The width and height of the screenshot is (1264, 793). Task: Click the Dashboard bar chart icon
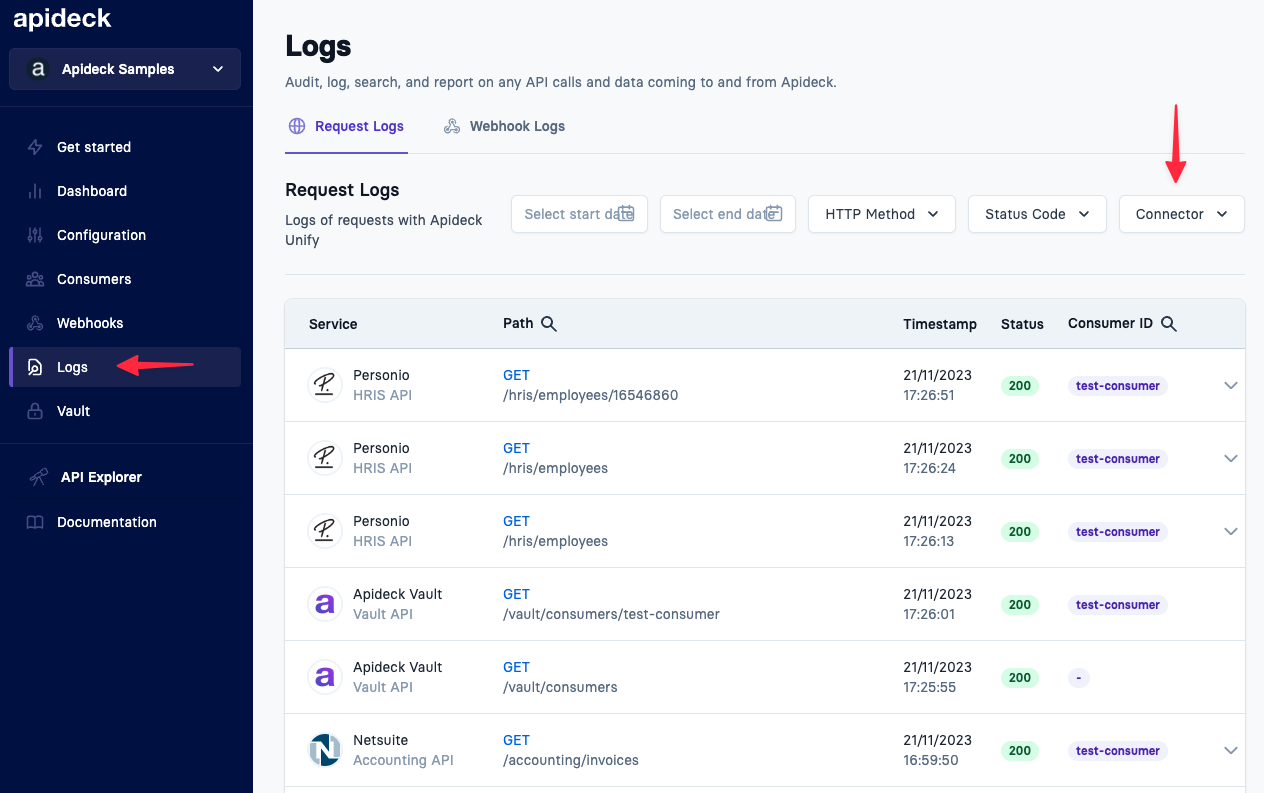[x=35, y=191]
